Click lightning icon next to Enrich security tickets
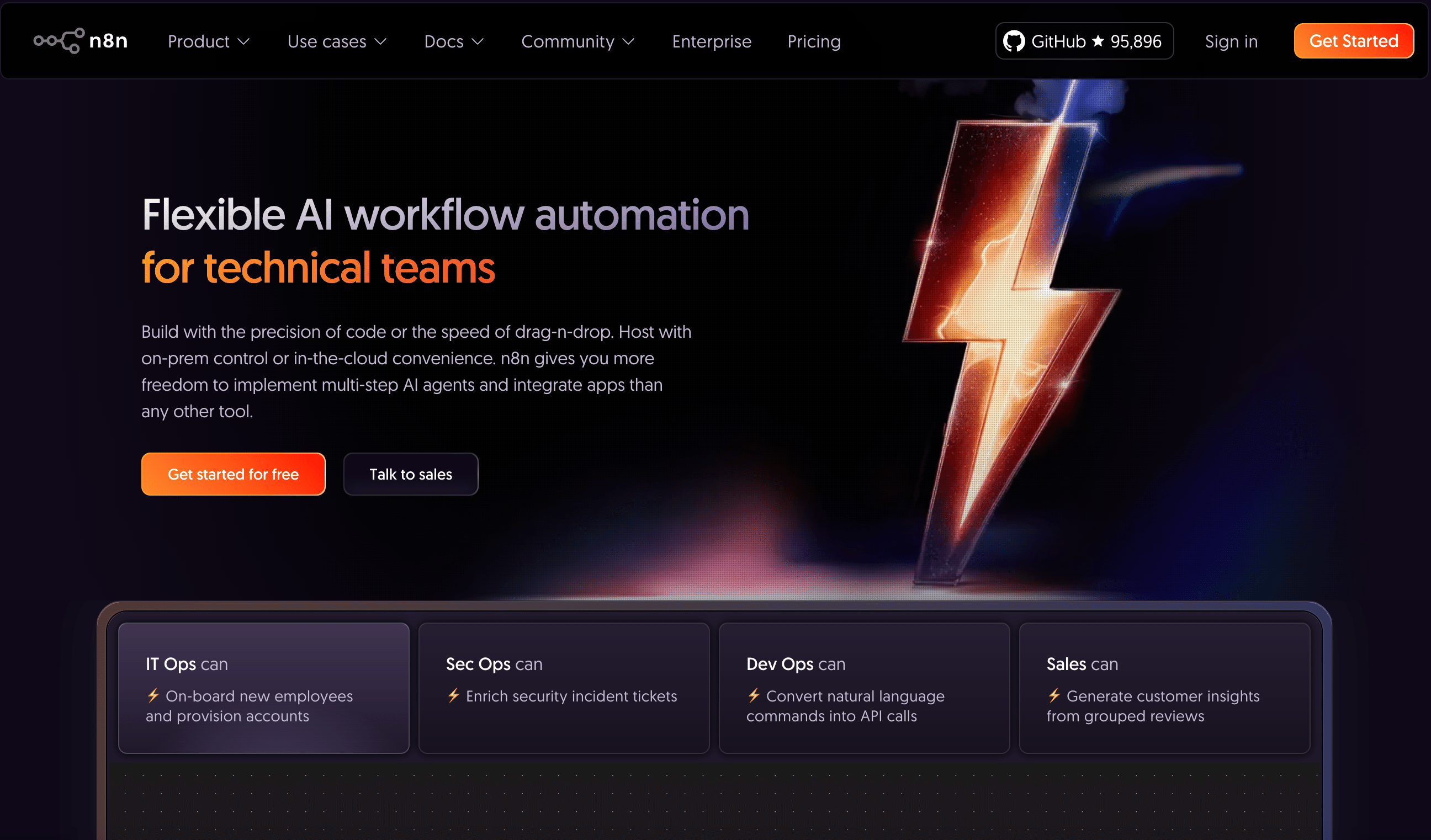The height and width of the screenshot is (840, 1431). [453, 695]
